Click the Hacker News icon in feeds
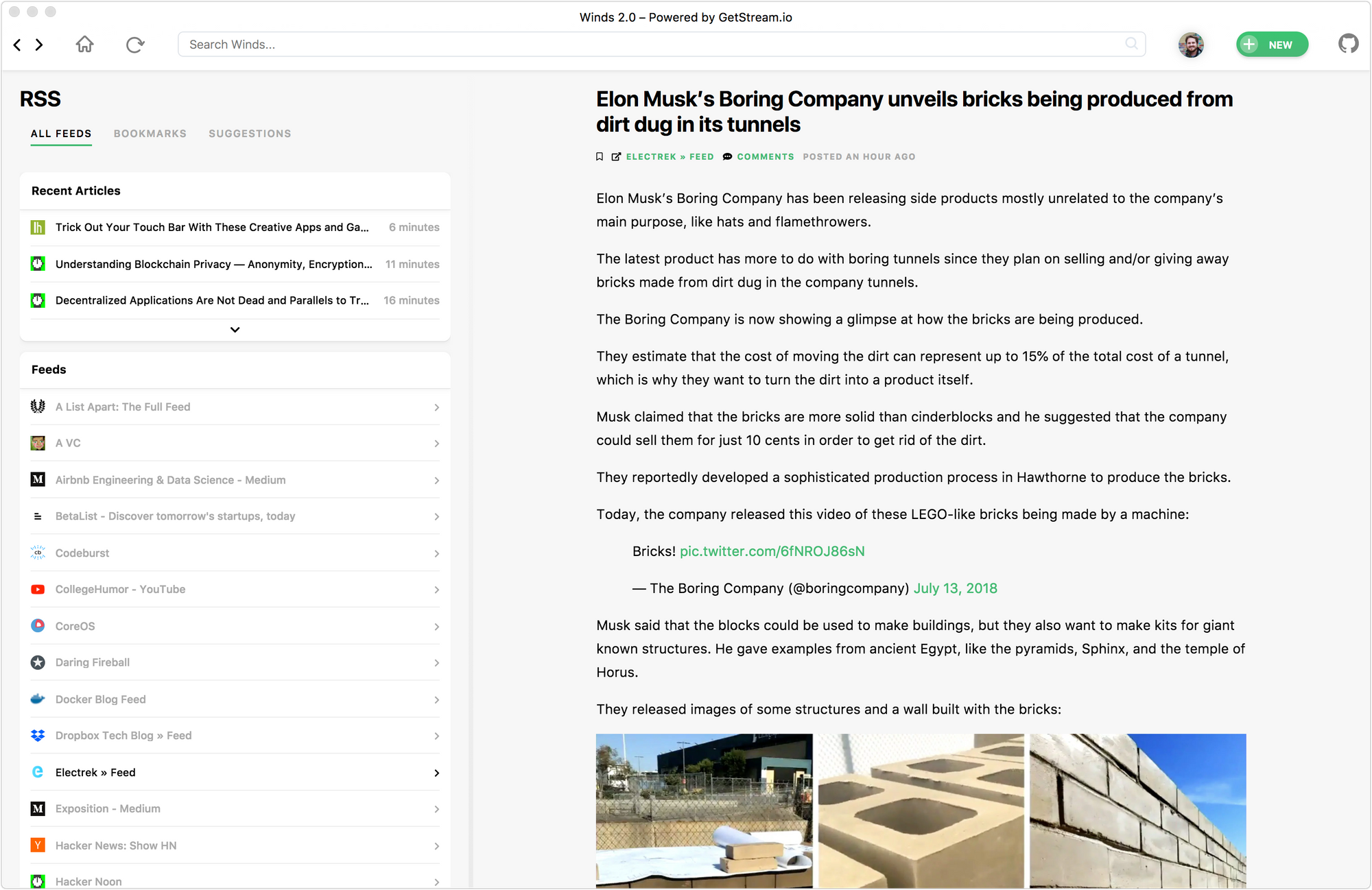The image size is (1372, 890). (x=37, y=845)
